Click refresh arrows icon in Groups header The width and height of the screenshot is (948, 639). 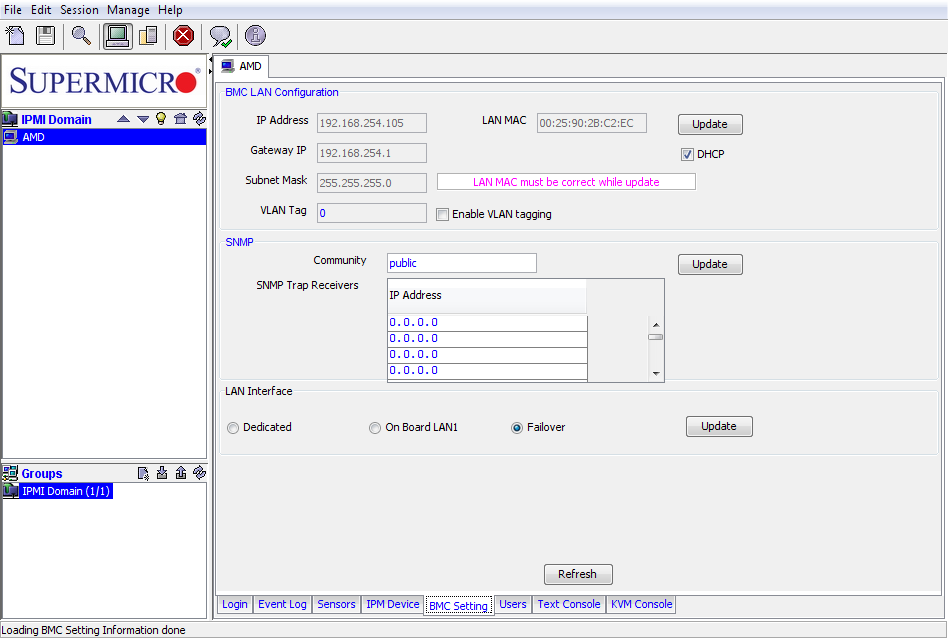(x=199, y=473)
